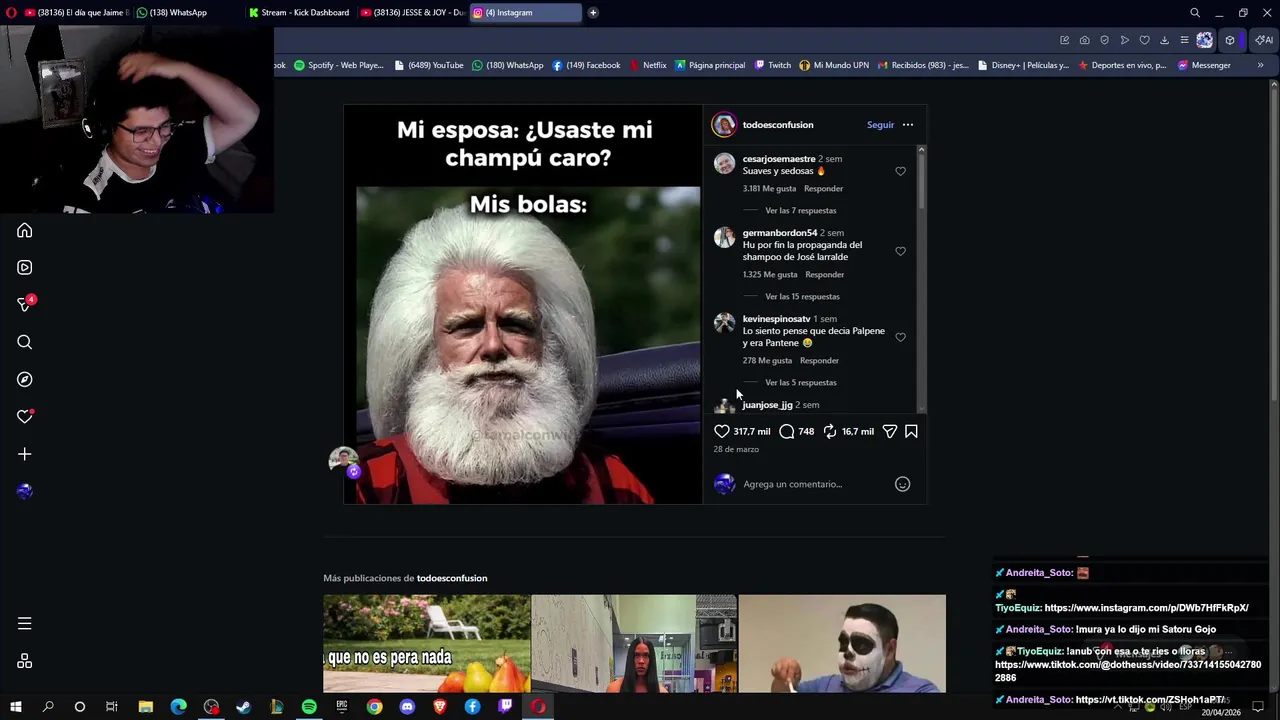This screenshot has width=1280, height=720.
Task: Click the Agrega un comentario input field
Action: coord(814,484)
